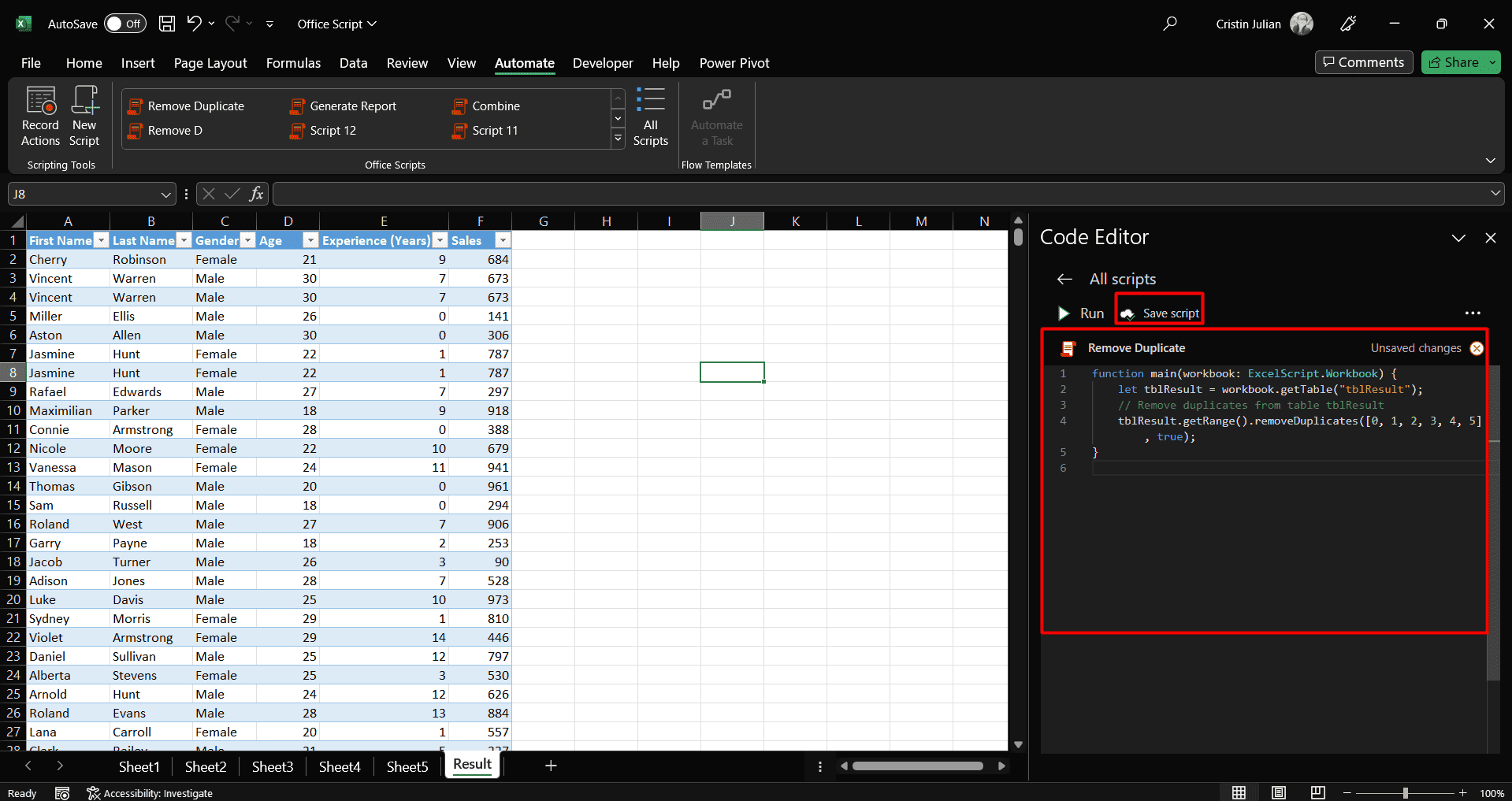Screen dimensions: 1512x801
Task: Undo the last action
Action: [194, 24]
